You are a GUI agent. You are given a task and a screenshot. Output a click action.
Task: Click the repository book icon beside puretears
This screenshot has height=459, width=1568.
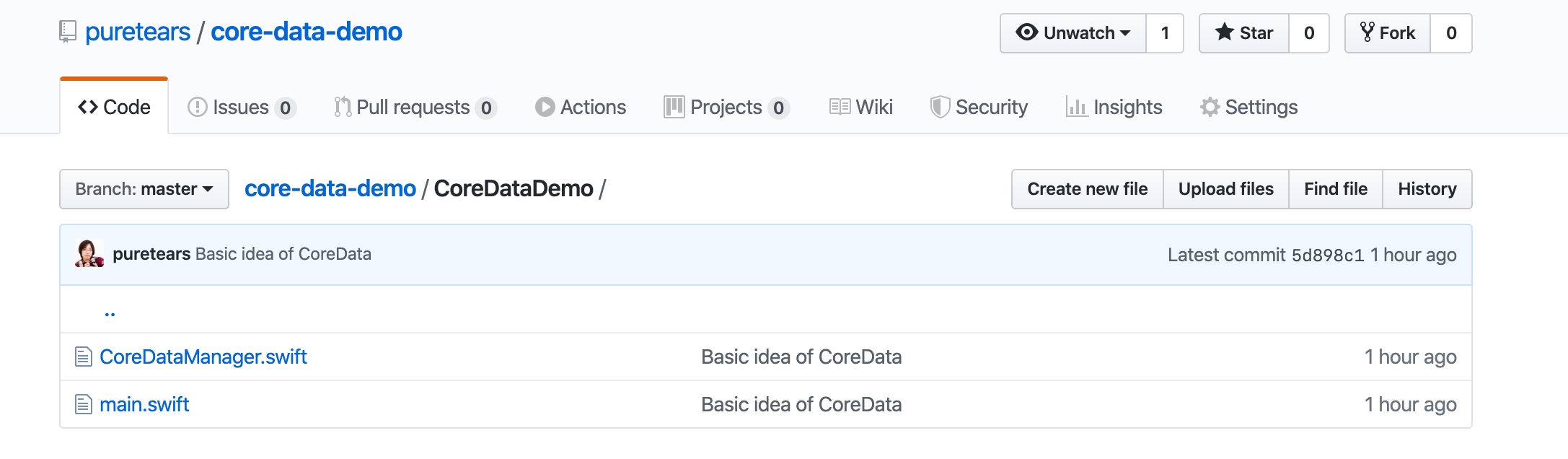point(68,32)
